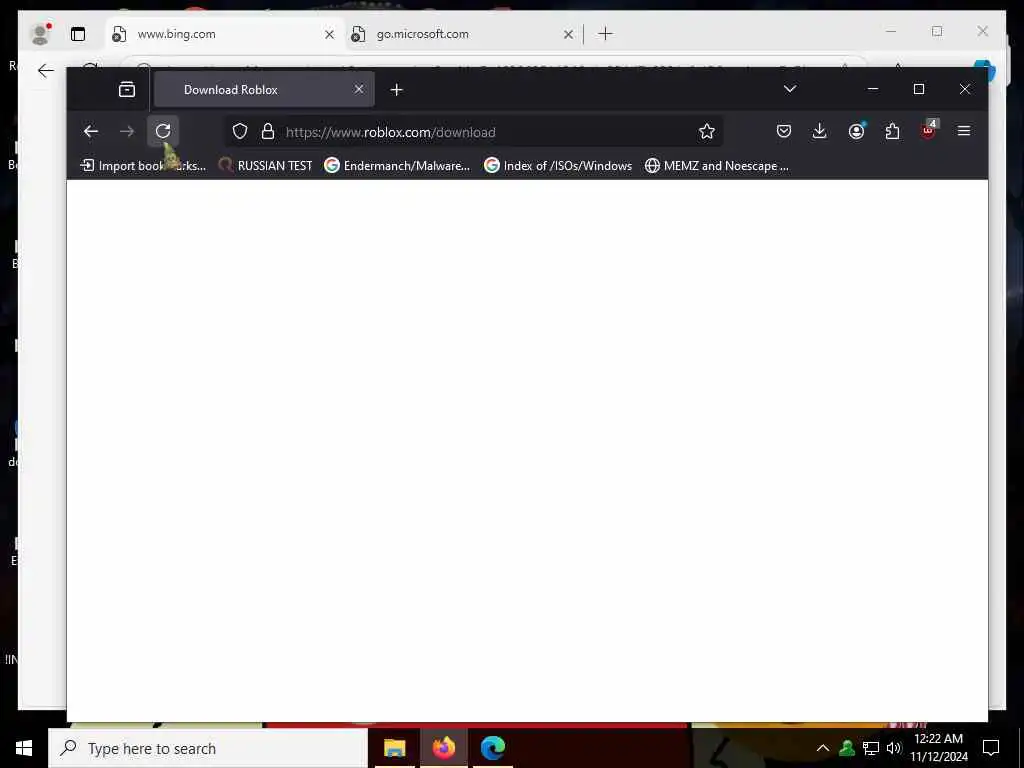Open Firefox hamburger application menu

(964, 131)
